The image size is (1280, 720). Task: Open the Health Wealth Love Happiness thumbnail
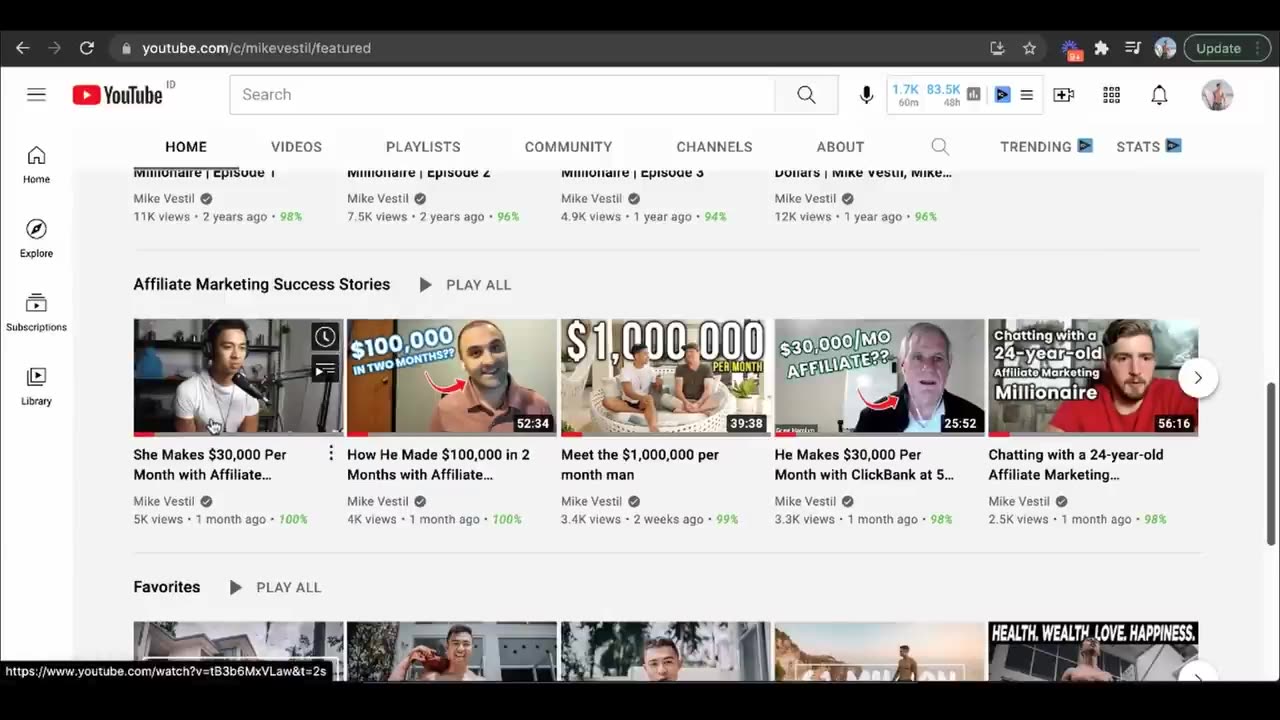pos(1093,652)
